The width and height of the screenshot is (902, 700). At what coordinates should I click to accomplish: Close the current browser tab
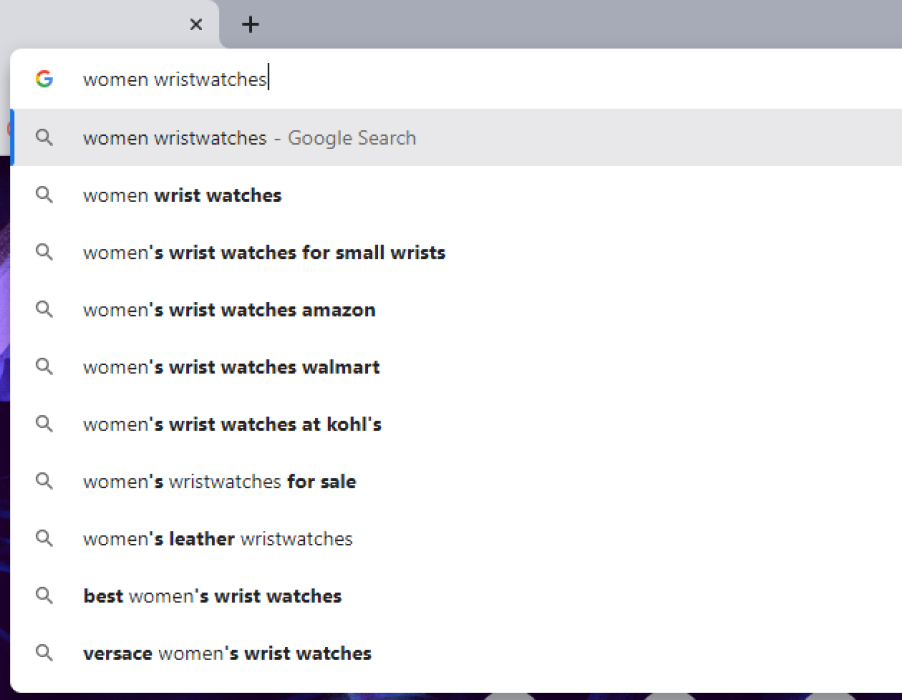click(196, 25)
